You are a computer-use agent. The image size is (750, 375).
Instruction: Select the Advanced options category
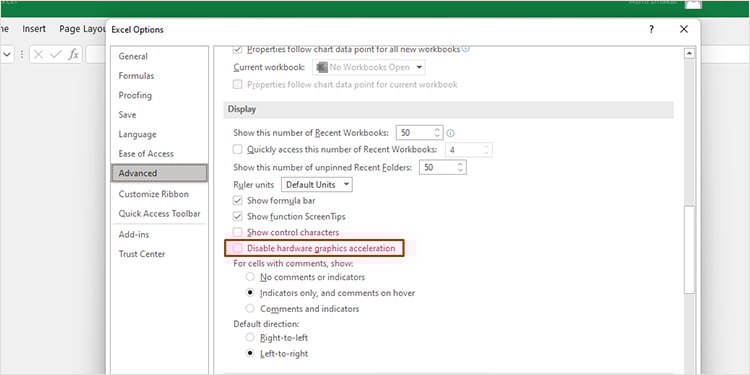coord(159,173)
